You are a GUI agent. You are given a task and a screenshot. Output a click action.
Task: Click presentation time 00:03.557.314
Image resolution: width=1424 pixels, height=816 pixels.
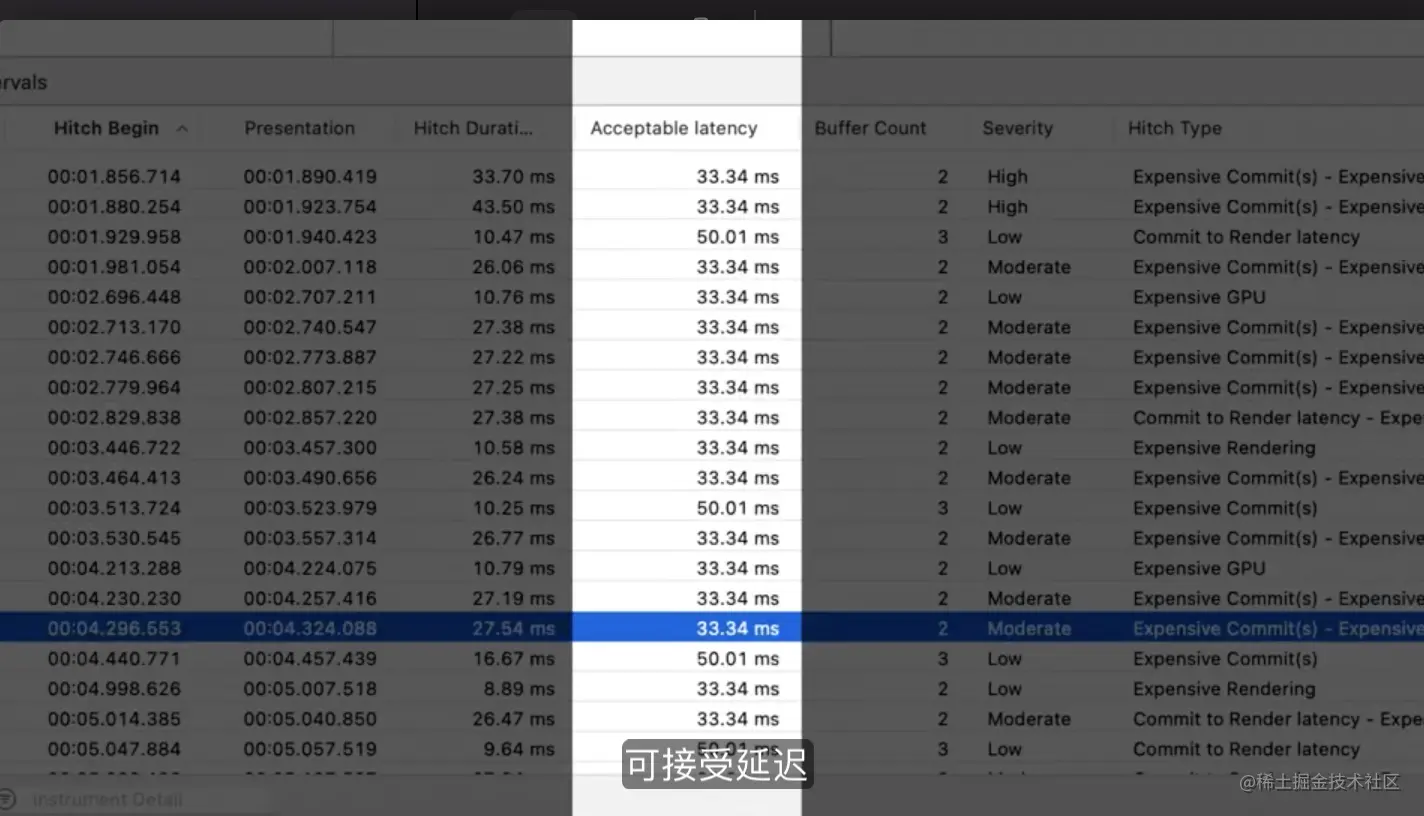click(x=310, y=538)
